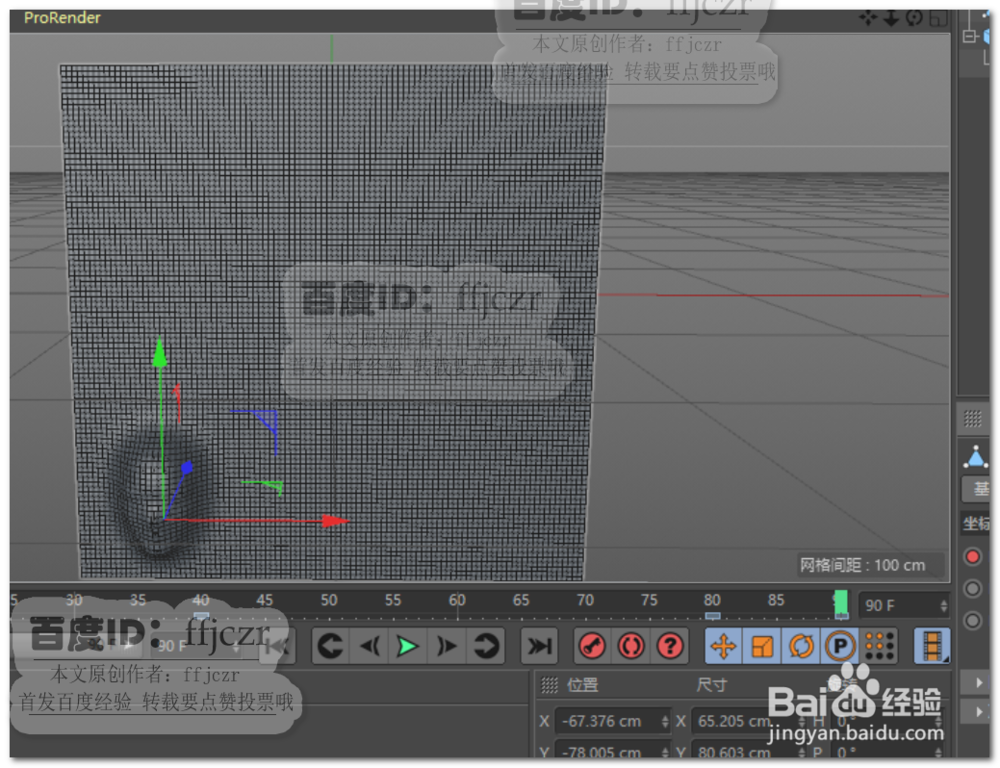This screenshot has width=1000, height=768.
Task: Open the 基 (Basic) tab in attributes
Action: click(976, 489)
